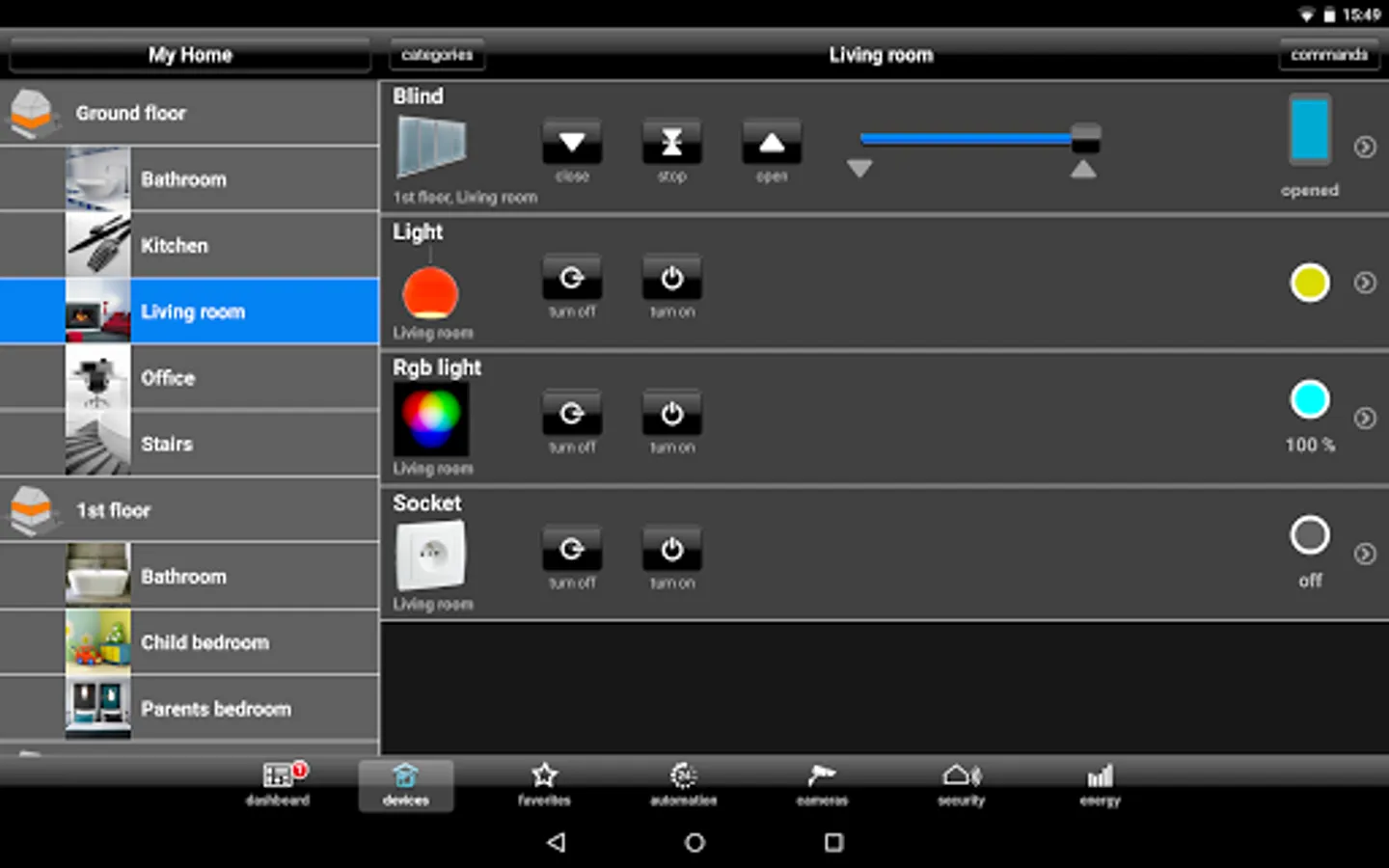Open the security tab
Image resolution: width=1389 pixels, height=868 pixels.
point(961,784)
